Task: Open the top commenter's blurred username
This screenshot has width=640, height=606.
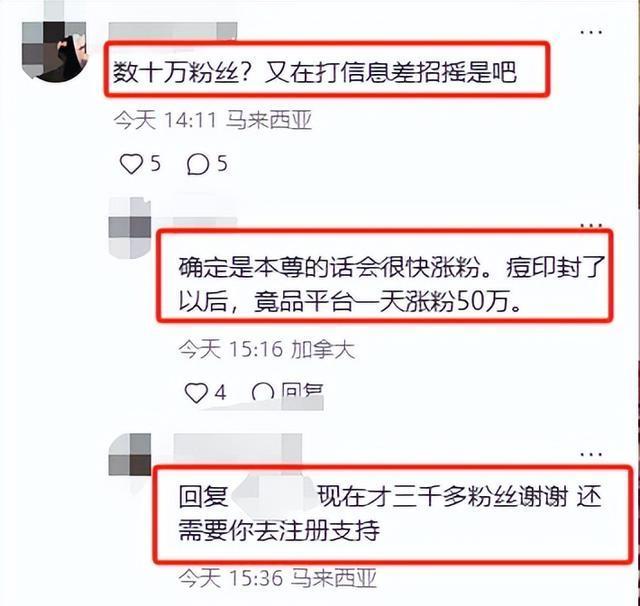Action: [x=173, y=32]
